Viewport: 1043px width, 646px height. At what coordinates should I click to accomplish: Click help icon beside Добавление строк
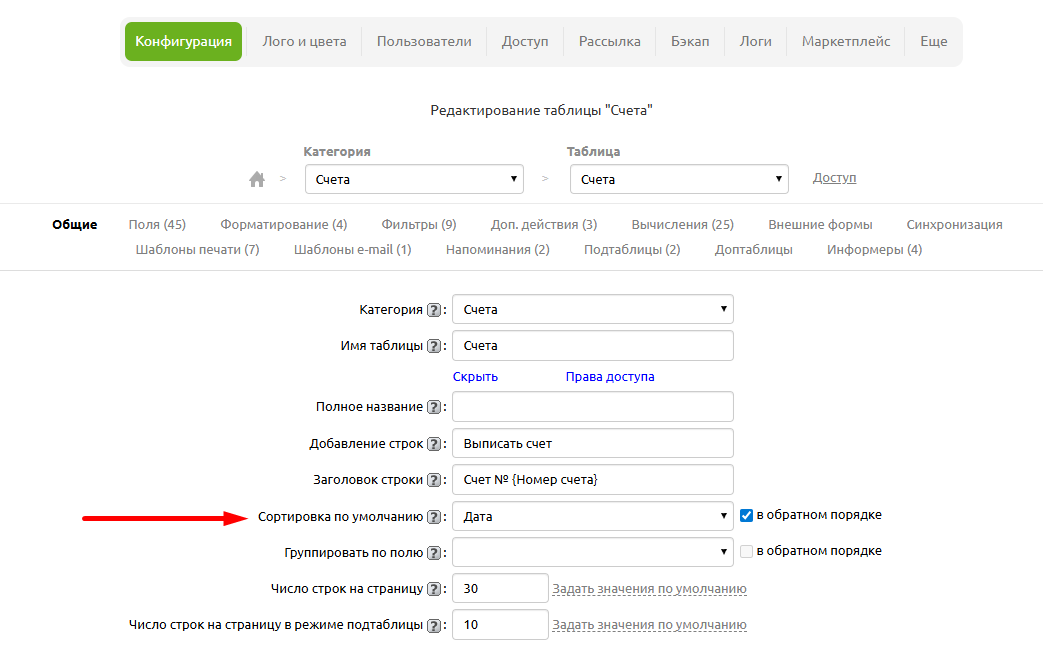pyautogui.click(x=434, y=444)
